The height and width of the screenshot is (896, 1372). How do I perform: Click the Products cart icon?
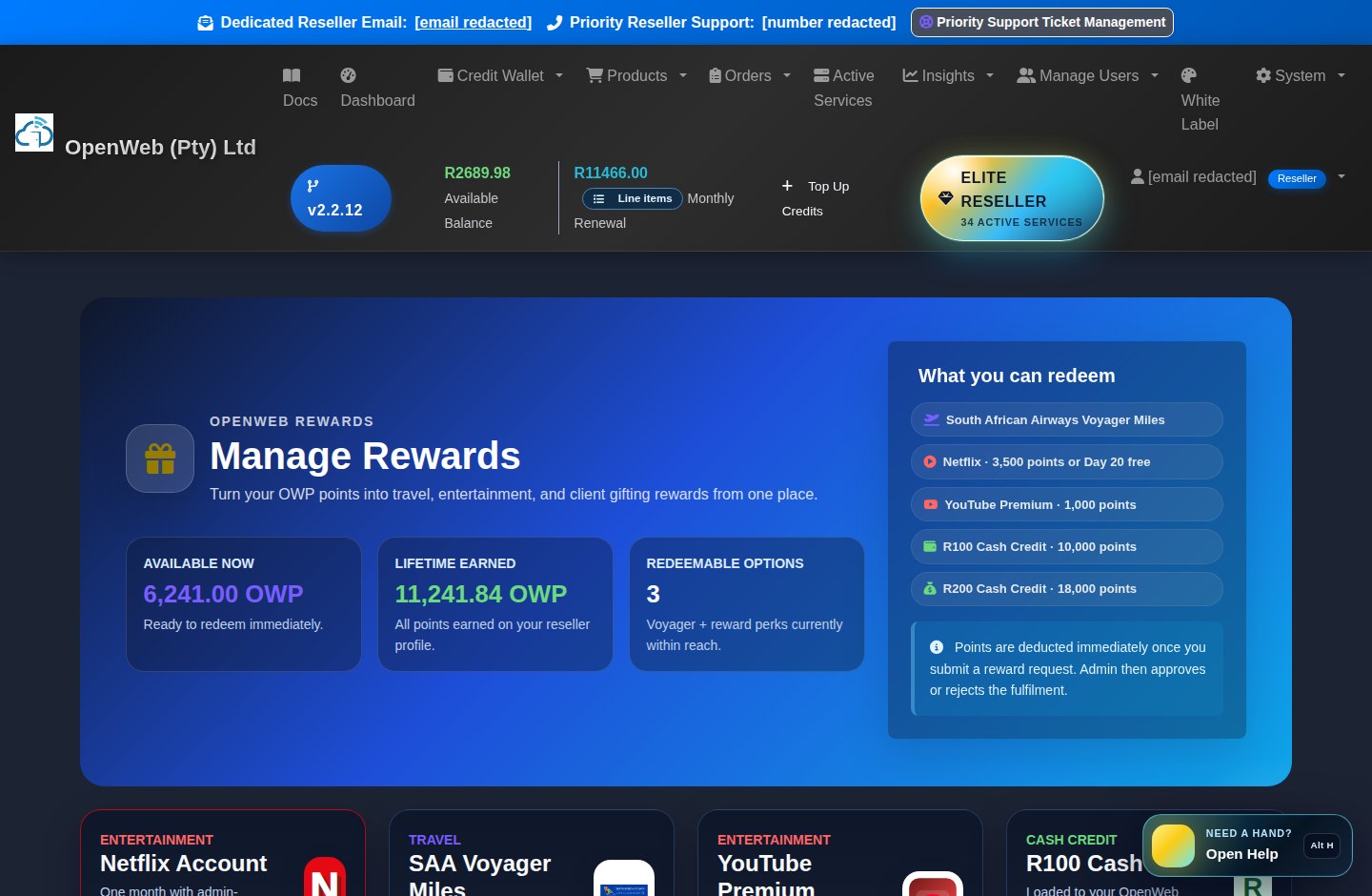[595, 75]
